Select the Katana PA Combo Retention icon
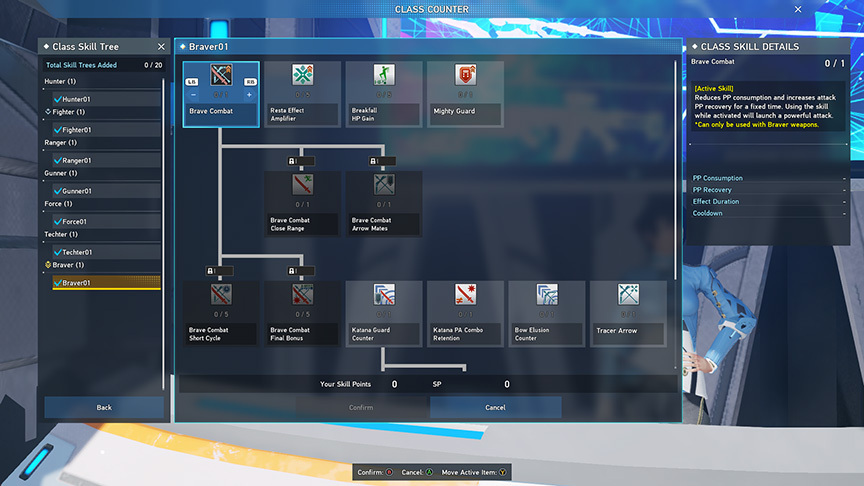Viewport: 864px width, 486px height. 465,295
